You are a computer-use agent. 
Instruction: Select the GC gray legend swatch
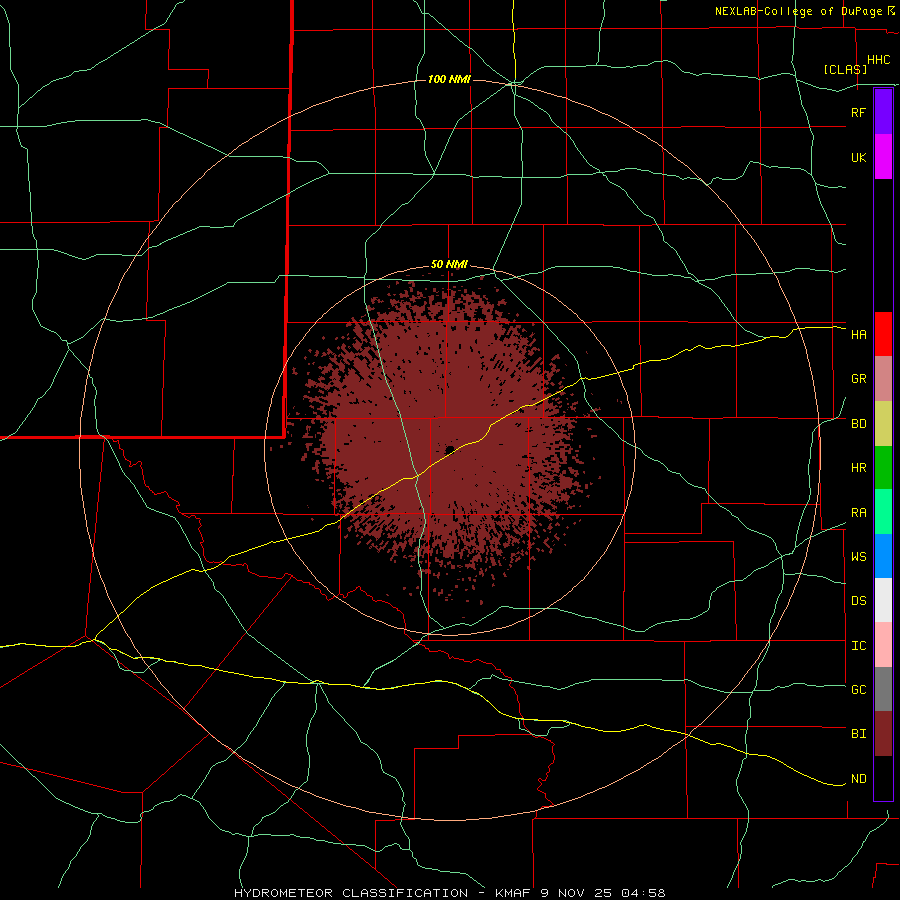pos(883,689)
